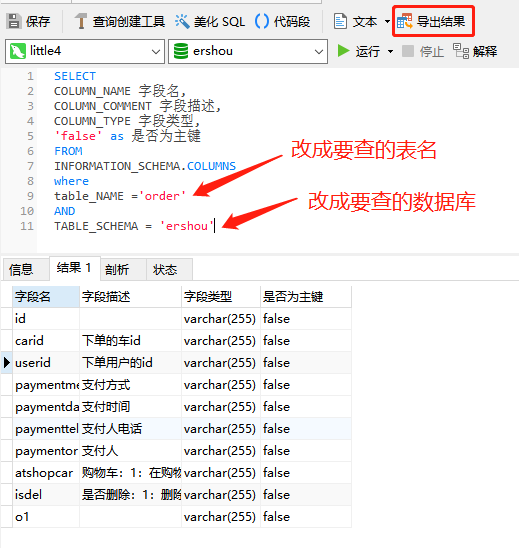Click the Save (保存) floppy icon
Viewport: 519px width, 548px height.
[14, 22]
